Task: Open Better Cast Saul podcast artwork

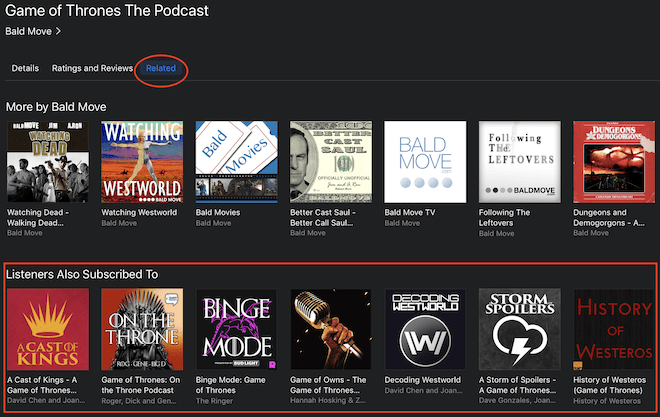Action: 331,162
